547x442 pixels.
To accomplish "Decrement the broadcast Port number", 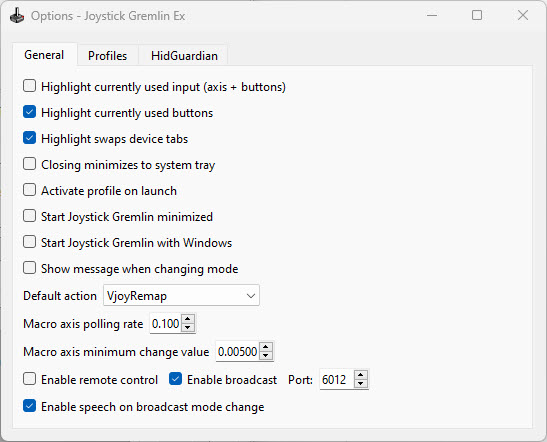I will click(361, 383).
